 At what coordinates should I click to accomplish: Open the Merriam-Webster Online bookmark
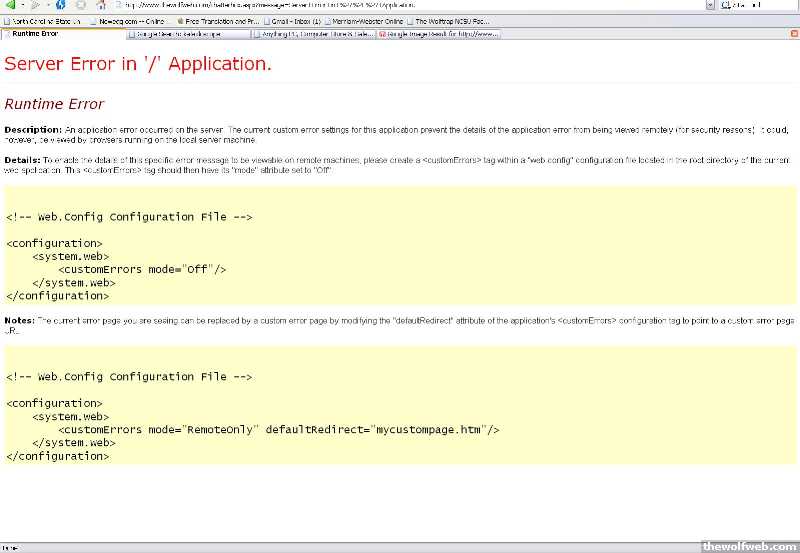coord(367,20)
